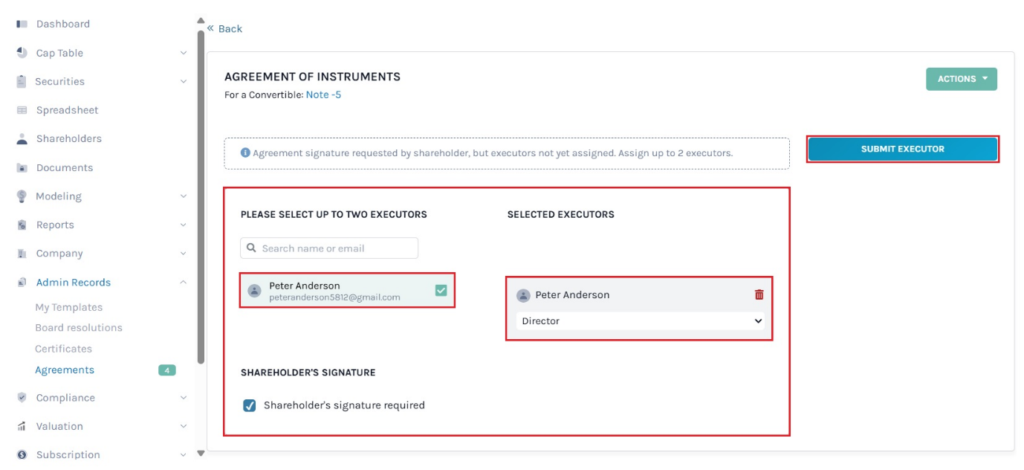Open the Actions dropdown button

pos(961,79)
